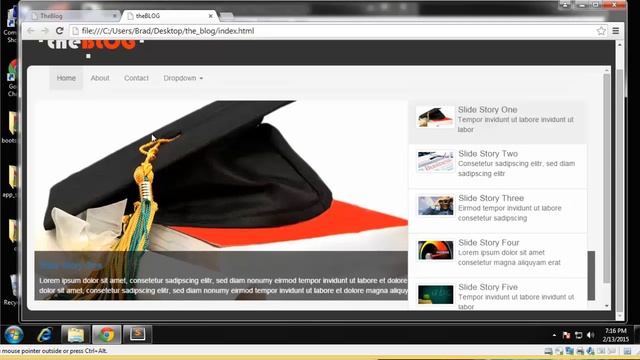Select Slide Story Four thumbnail
Viewport: 640px width, 360px height.
point(435,250)
